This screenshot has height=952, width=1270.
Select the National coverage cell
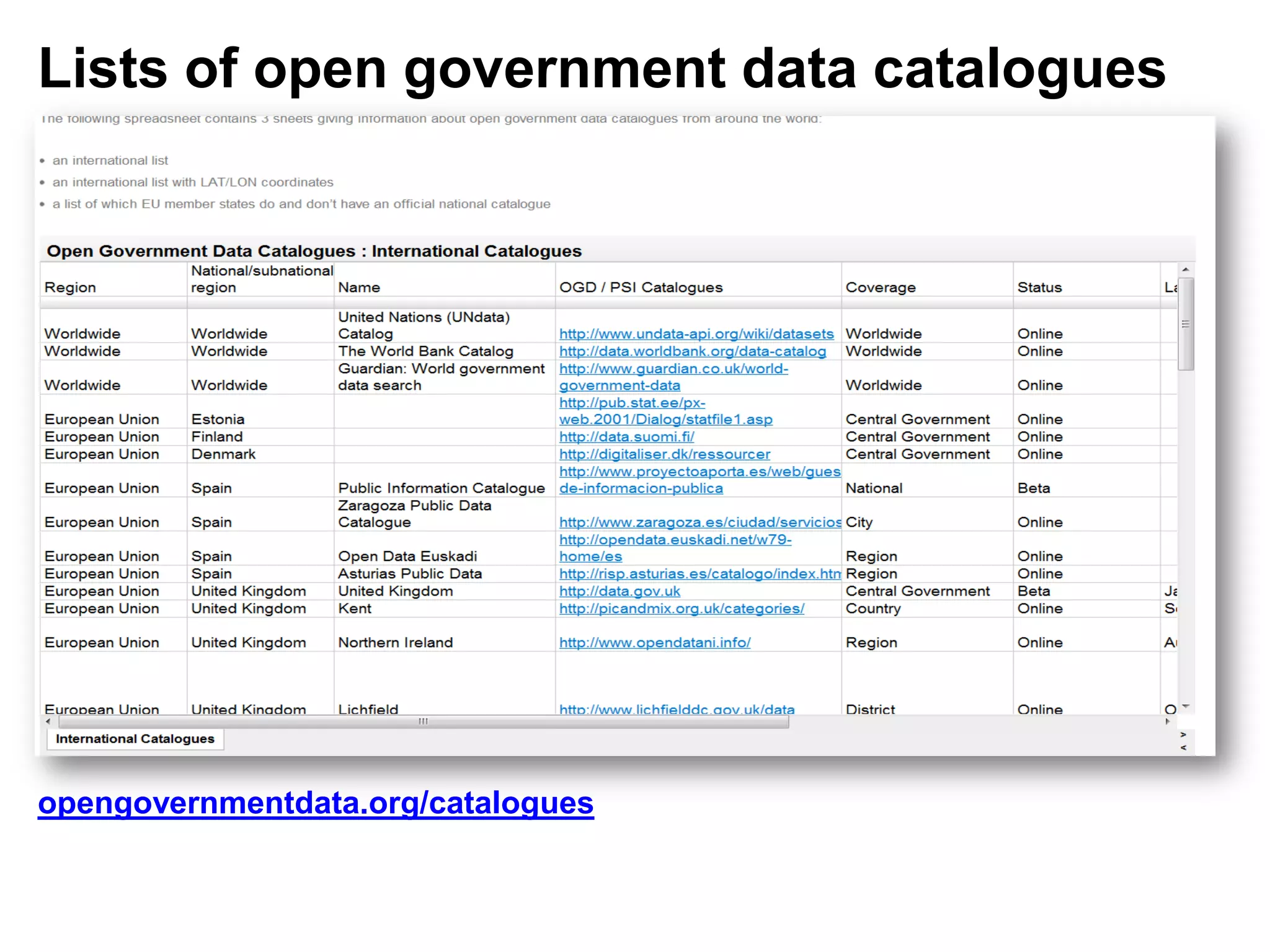pyautogui.click(x=927, y=480)
